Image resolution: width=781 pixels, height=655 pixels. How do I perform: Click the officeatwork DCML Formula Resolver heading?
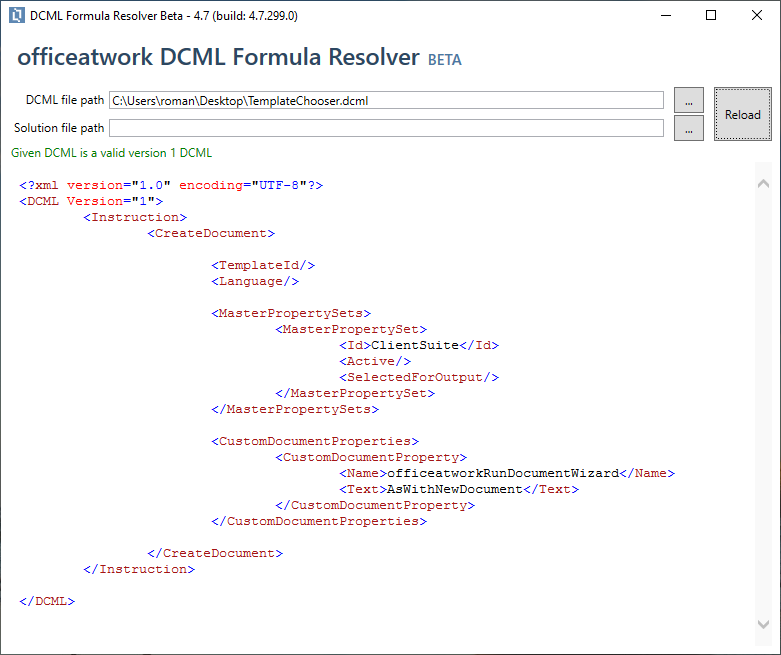pos(218,57)
